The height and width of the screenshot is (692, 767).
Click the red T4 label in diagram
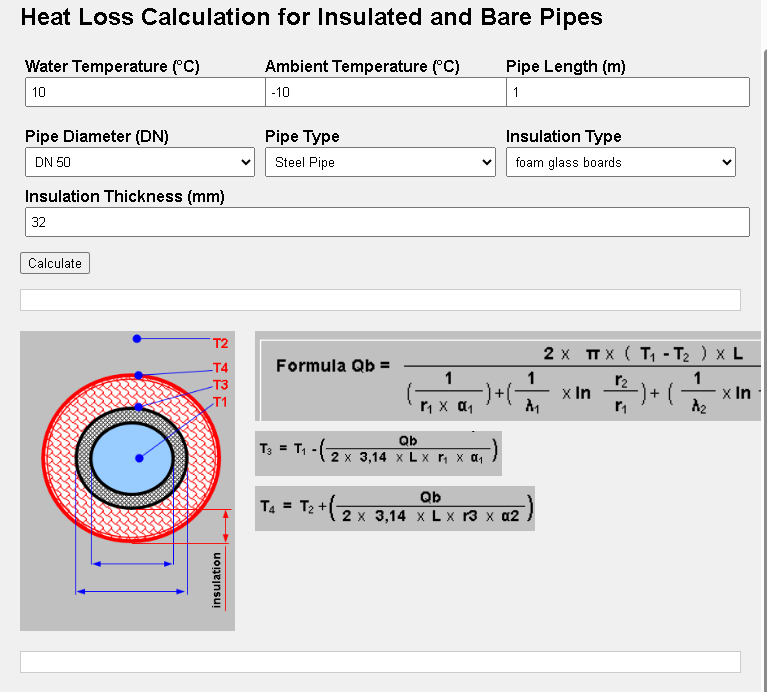coord(221,368)
